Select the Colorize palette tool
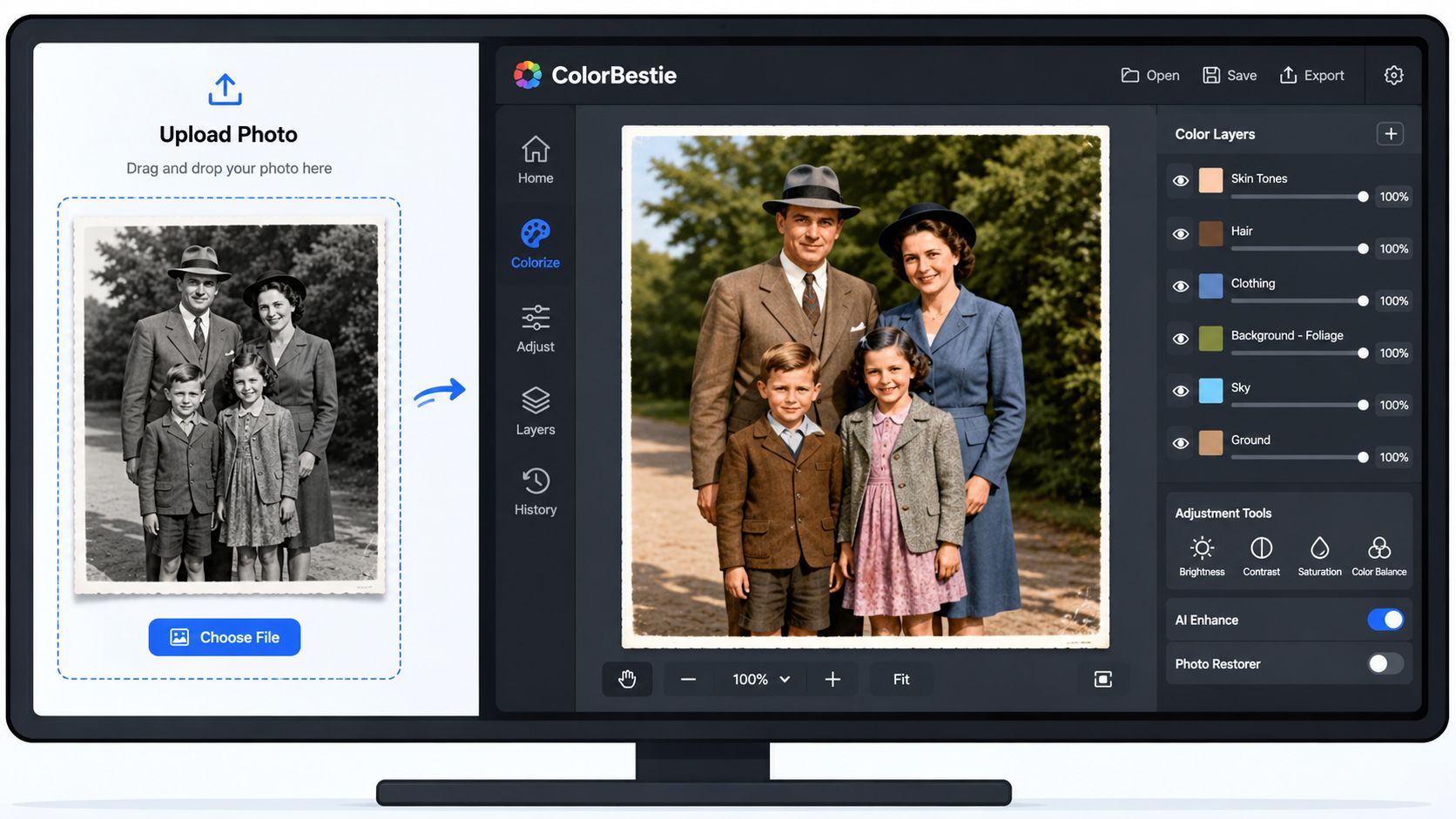 pyautogui.click(x=536, y=244)
